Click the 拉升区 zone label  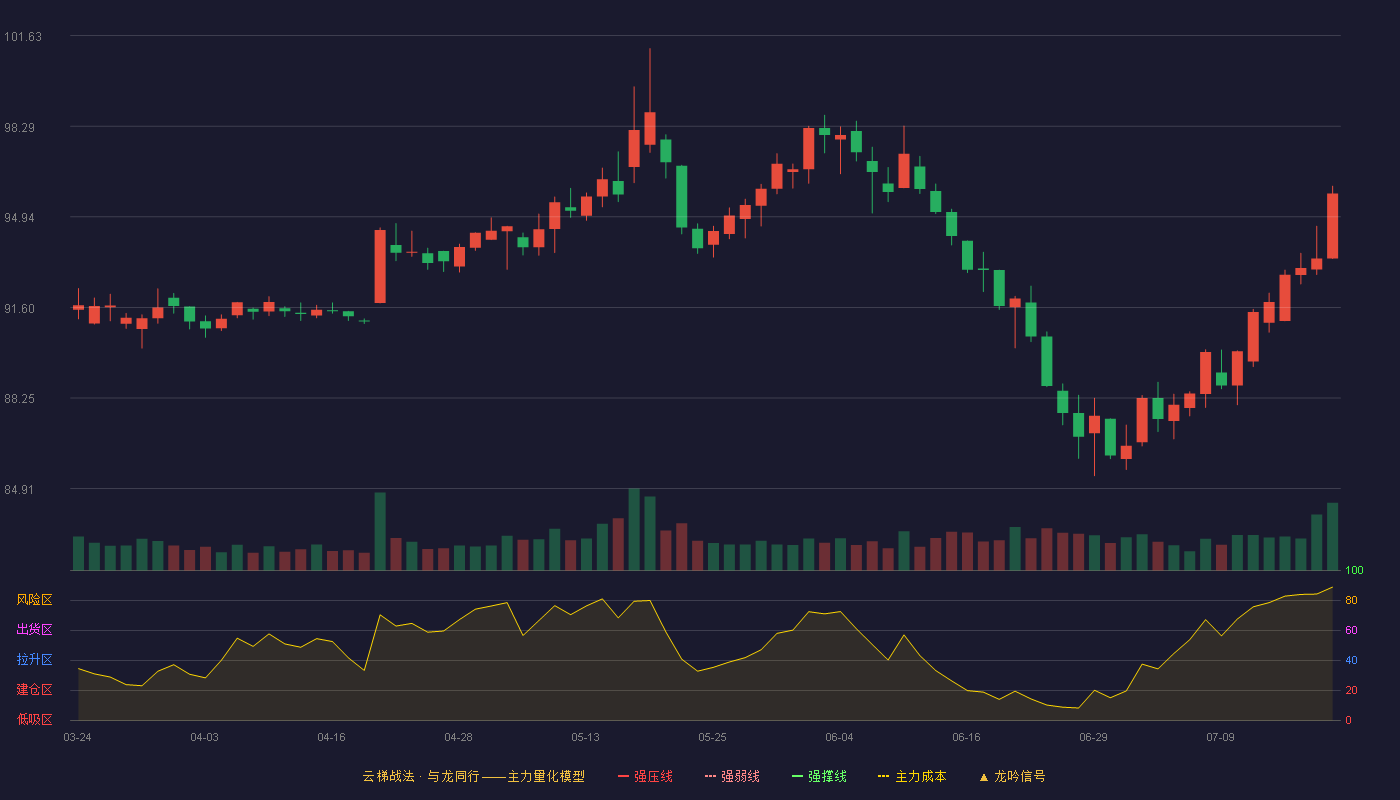point(34,660)
